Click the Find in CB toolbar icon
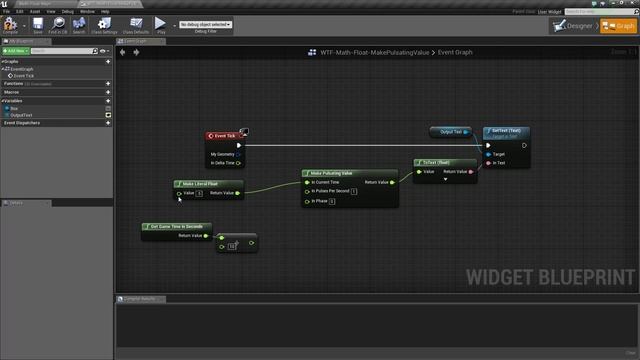The image size is (640, 360). click(x=58, y=25)
